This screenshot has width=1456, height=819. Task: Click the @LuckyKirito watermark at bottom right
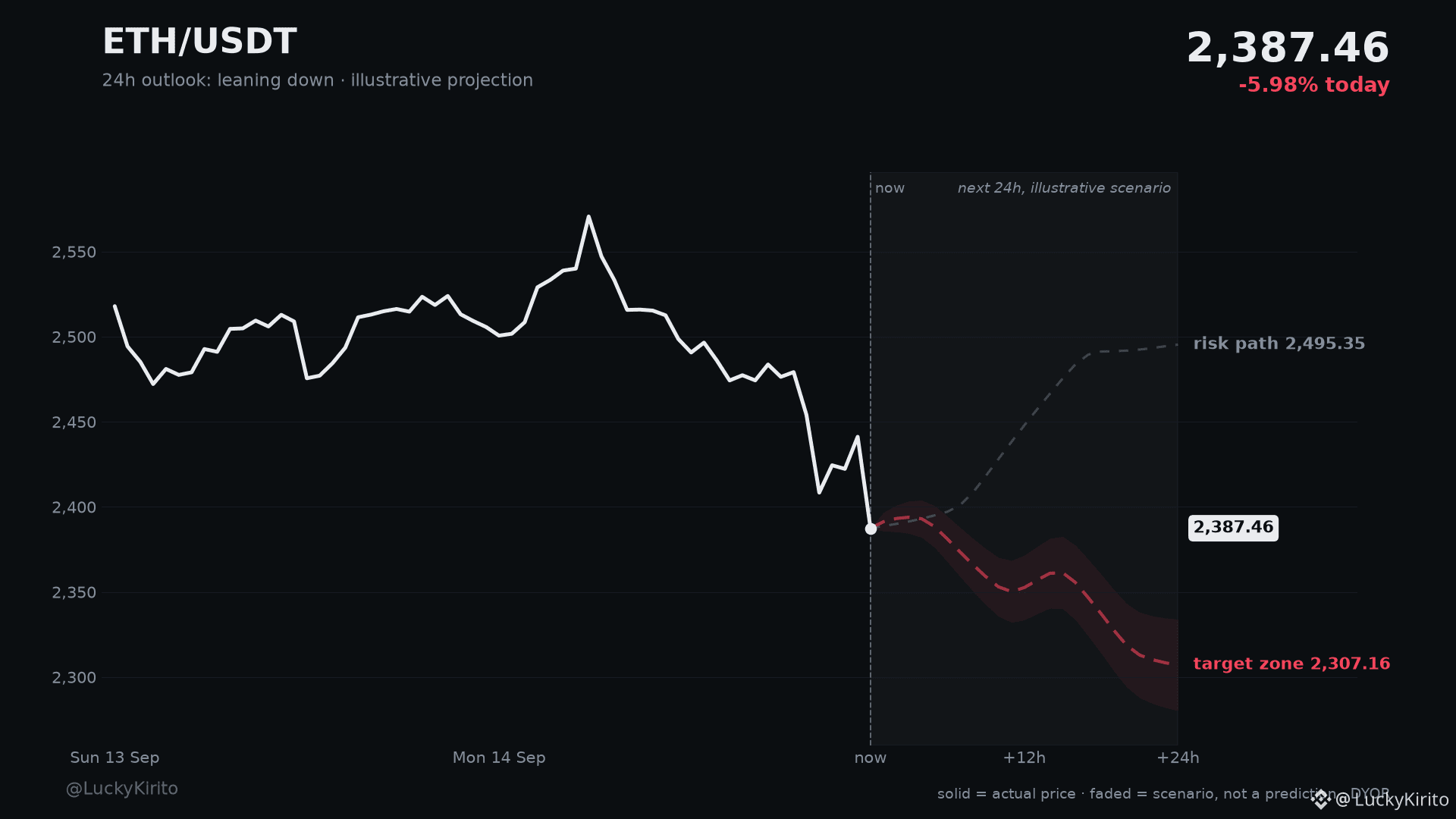1392,800
